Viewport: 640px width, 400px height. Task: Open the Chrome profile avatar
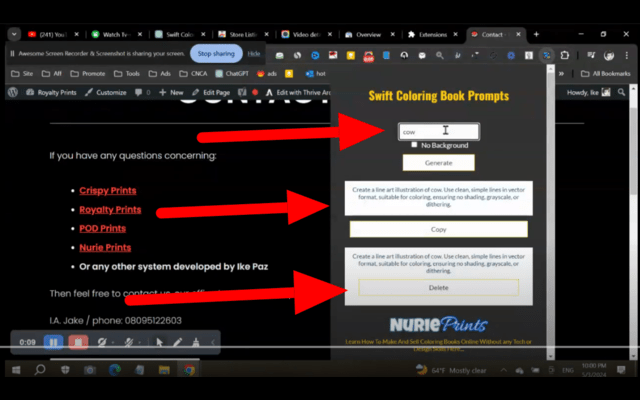[x=609, y=55]
